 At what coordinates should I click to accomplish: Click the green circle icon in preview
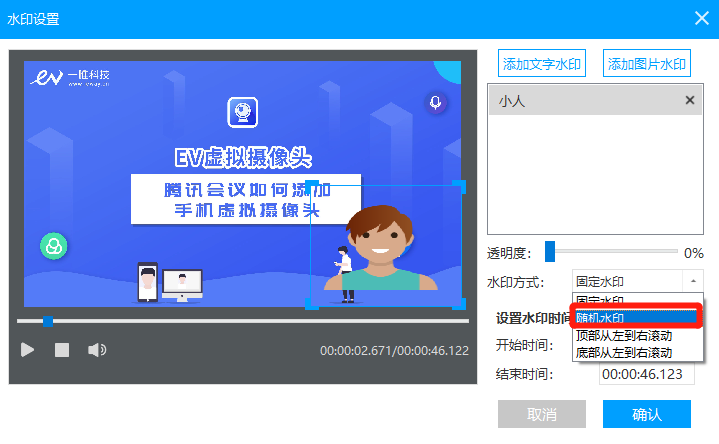(x=54, y=246)
